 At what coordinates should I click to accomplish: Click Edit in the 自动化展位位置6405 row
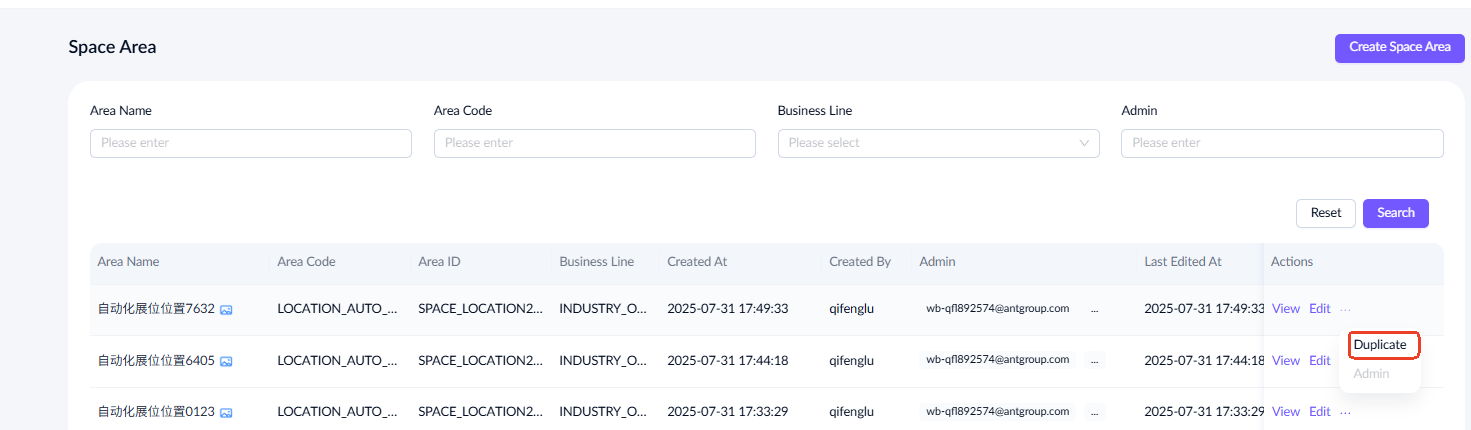[x=1319, y=360]
